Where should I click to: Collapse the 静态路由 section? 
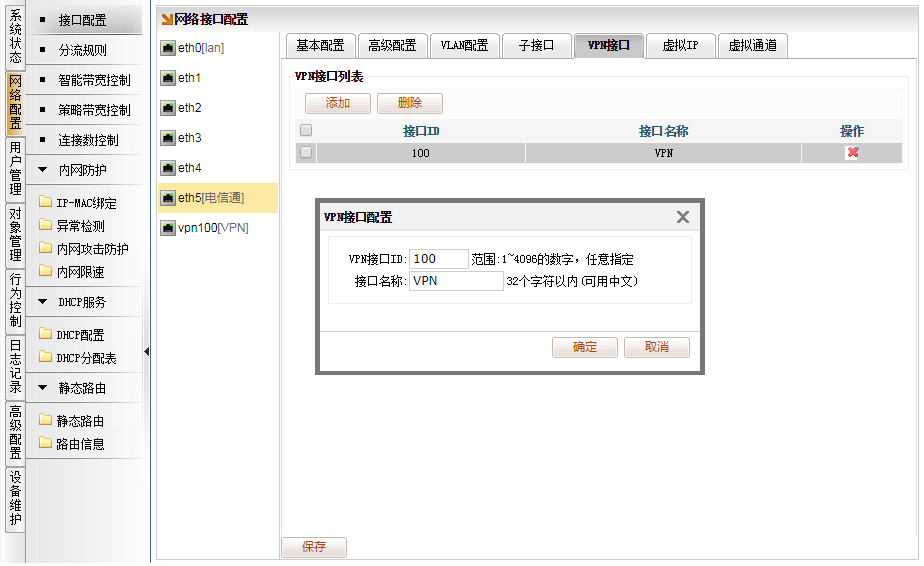tap(43, 388)
